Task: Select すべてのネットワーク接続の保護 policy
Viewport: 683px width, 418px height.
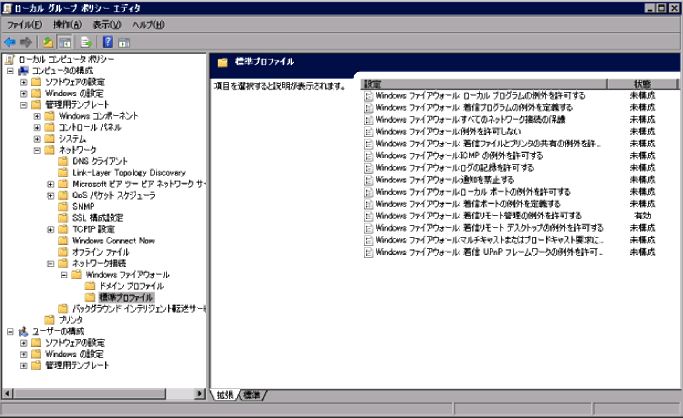Action: click(x=470, y=120)
